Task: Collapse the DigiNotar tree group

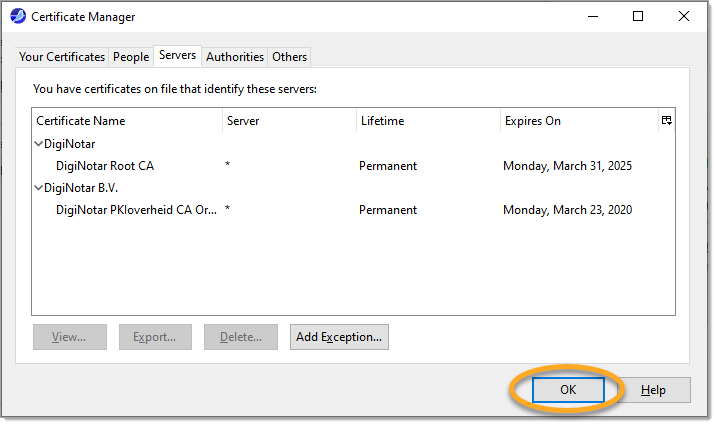Action: 38,144
